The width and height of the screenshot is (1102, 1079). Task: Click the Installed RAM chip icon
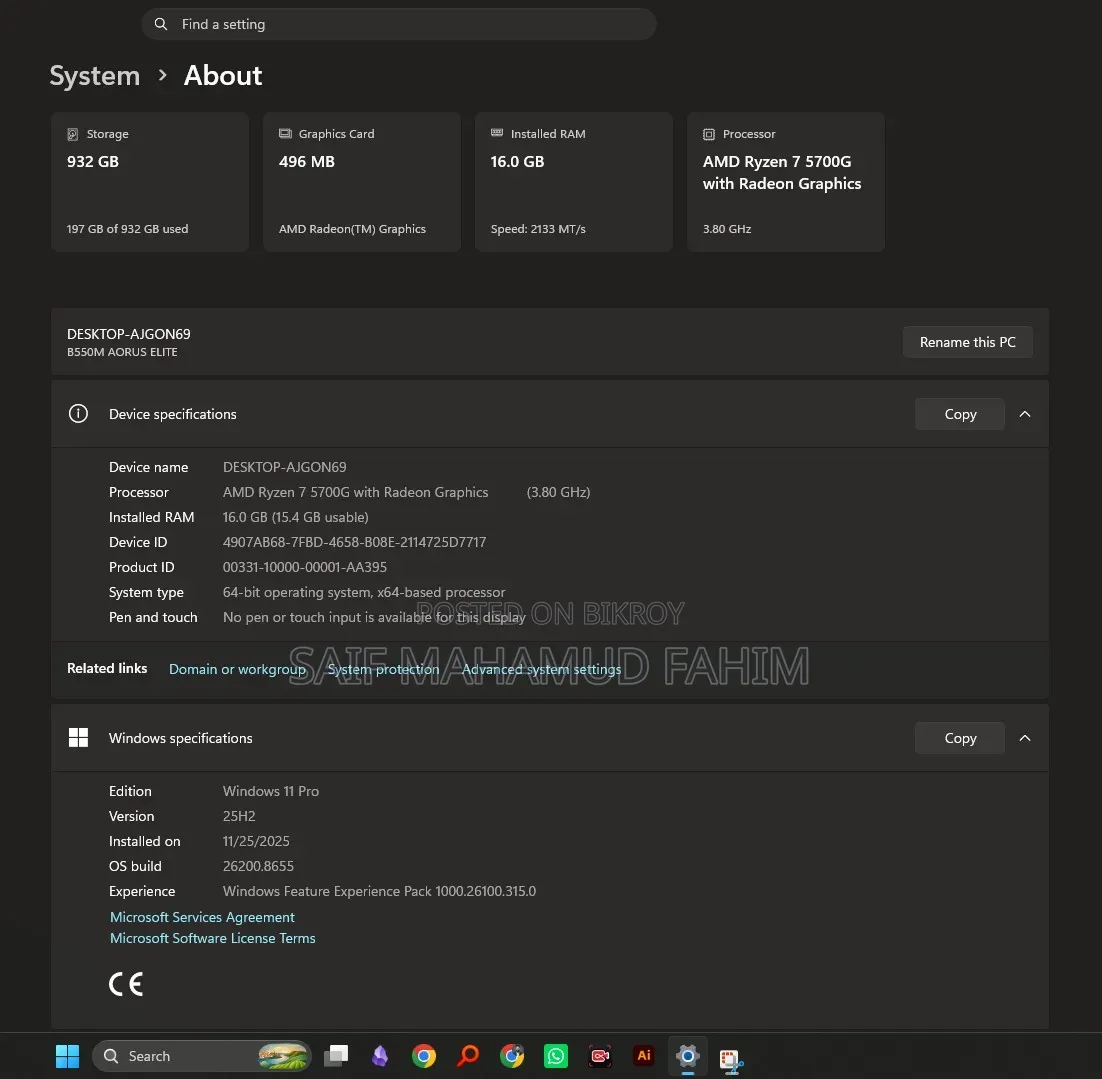click(497, 133)
